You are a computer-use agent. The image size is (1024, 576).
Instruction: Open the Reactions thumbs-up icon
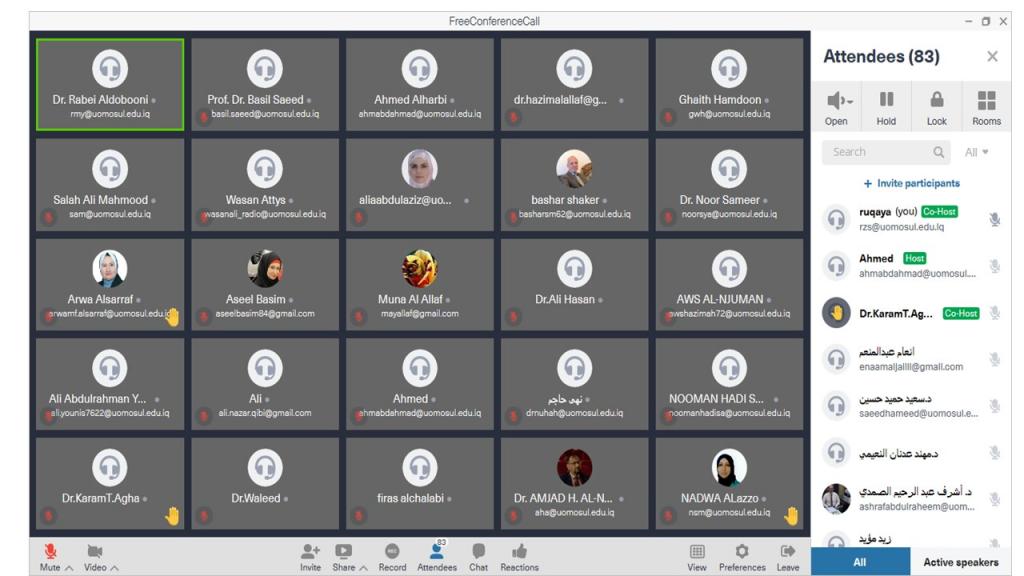click(x=519, y=552)
